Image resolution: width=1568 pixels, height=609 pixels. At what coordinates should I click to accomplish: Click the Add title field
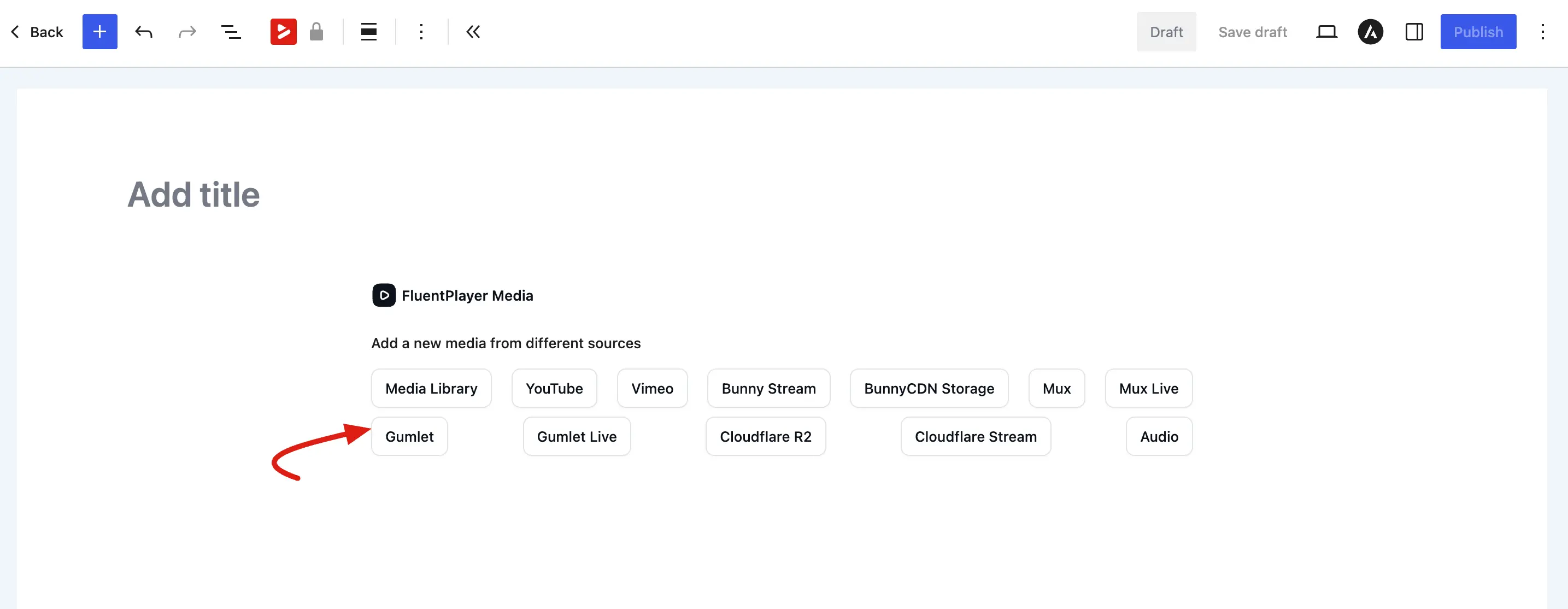click(x=193, y=194)
